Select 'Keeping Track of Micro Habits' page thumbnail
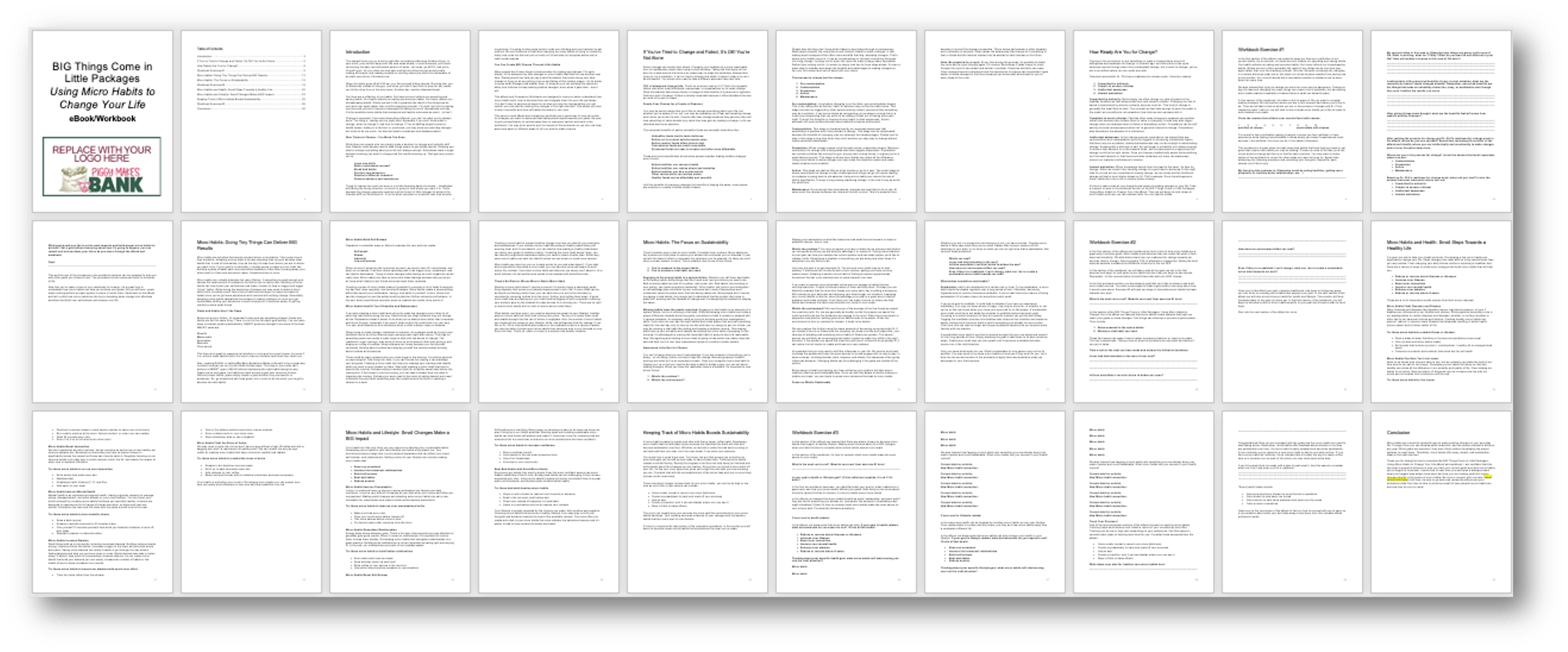The width and height of the screenshot is (1568, 652). 697,502
